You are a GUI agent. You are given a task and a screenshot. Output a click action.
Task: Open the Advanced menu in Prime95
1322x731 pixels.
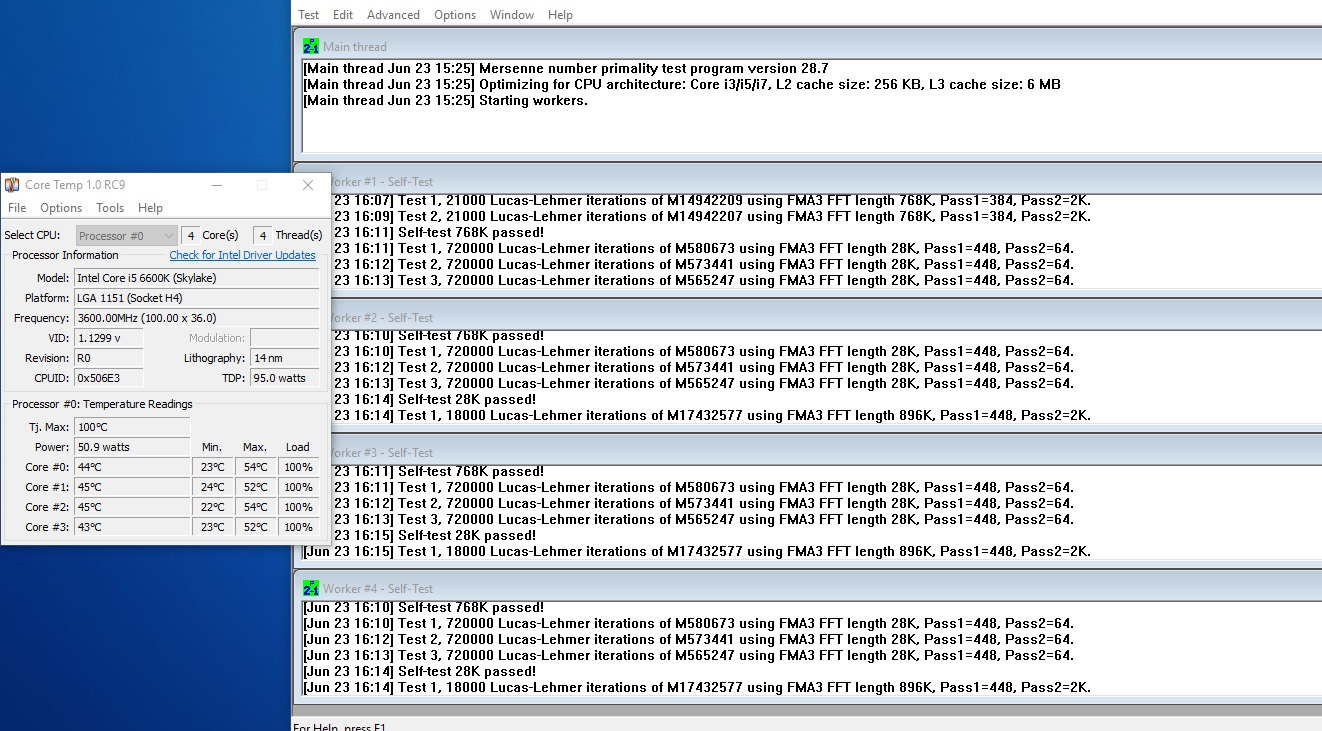(x=393, y=15)
